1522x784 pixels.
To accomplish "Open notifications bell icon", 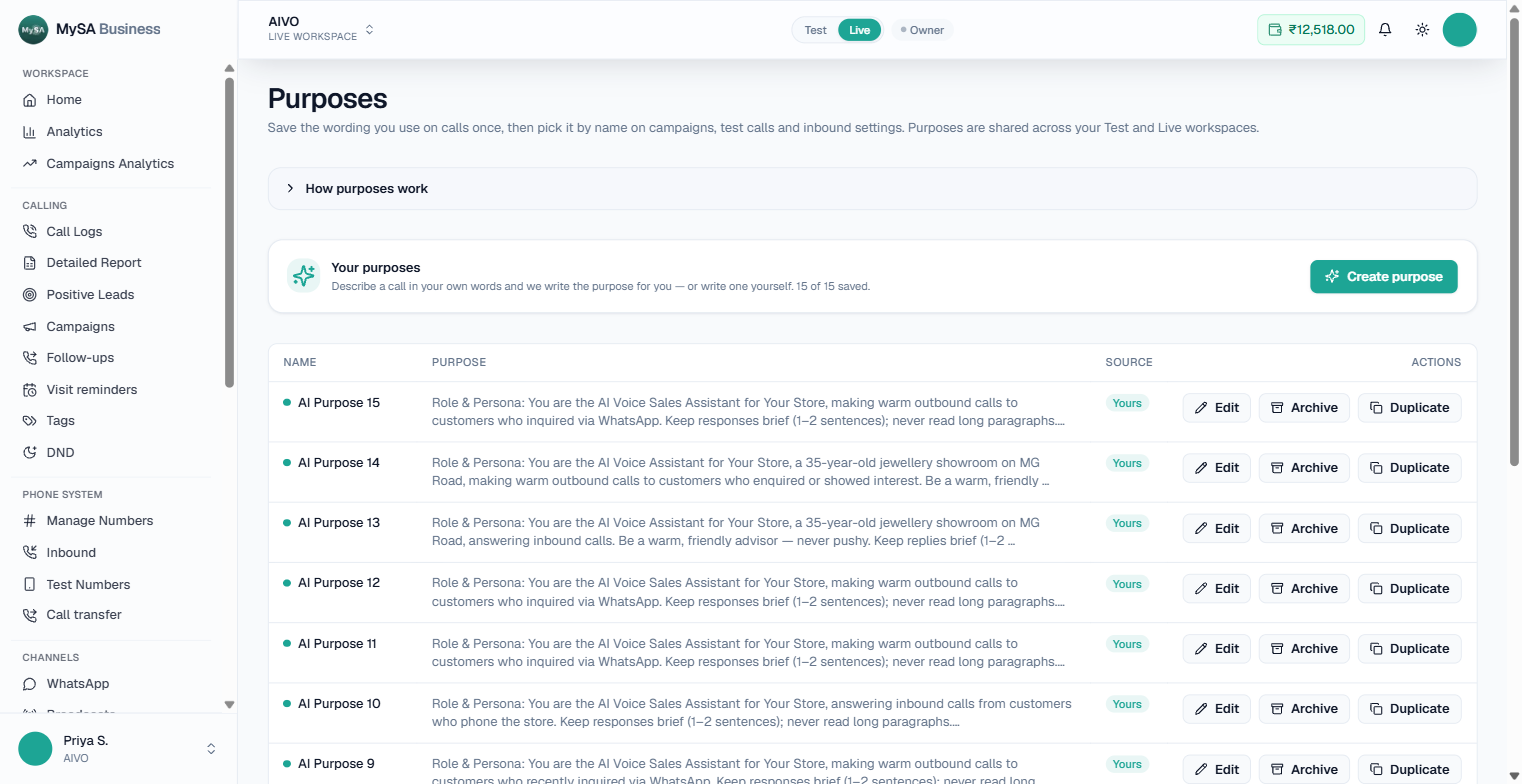I will (1385, 30).
